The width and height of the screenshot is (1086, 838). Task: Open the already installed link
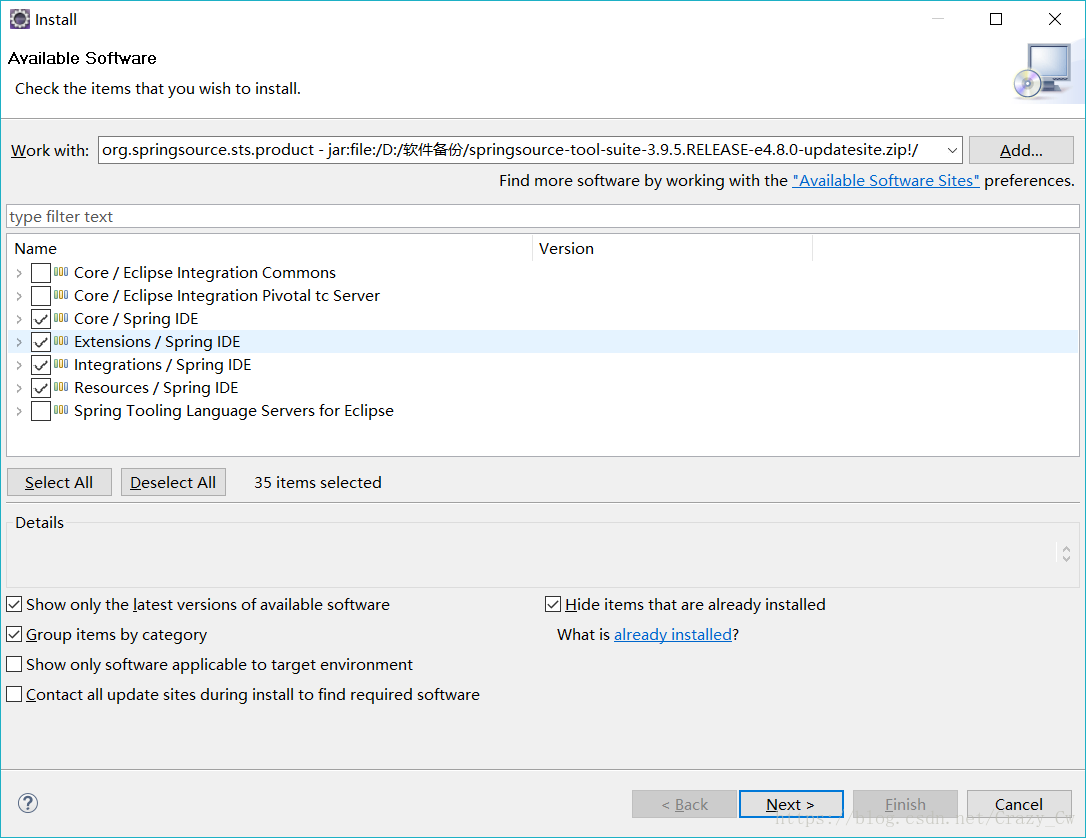pyautogui.click(x=673, y=634)
